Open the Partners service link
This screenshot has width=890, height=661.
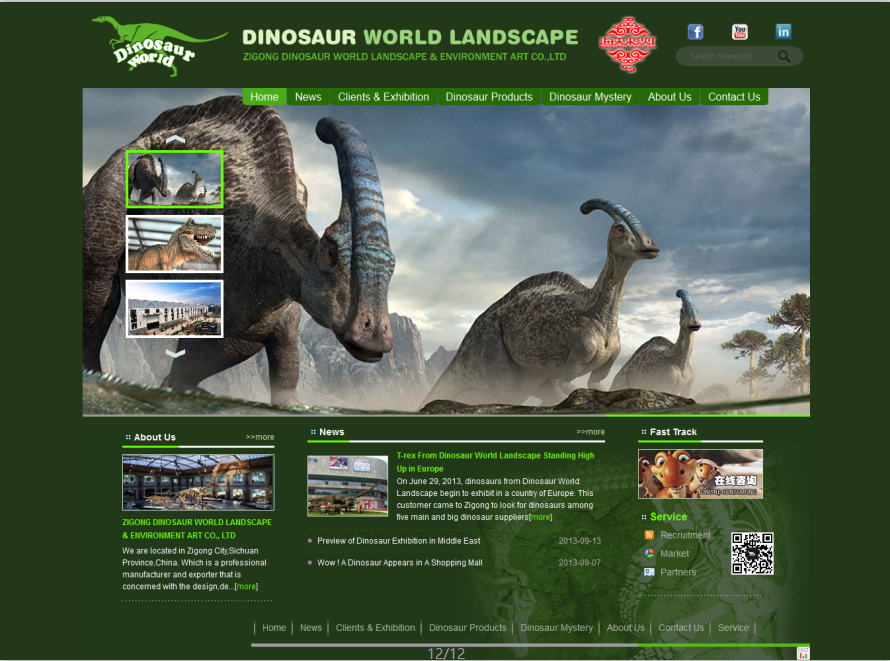tap(678, 572)
